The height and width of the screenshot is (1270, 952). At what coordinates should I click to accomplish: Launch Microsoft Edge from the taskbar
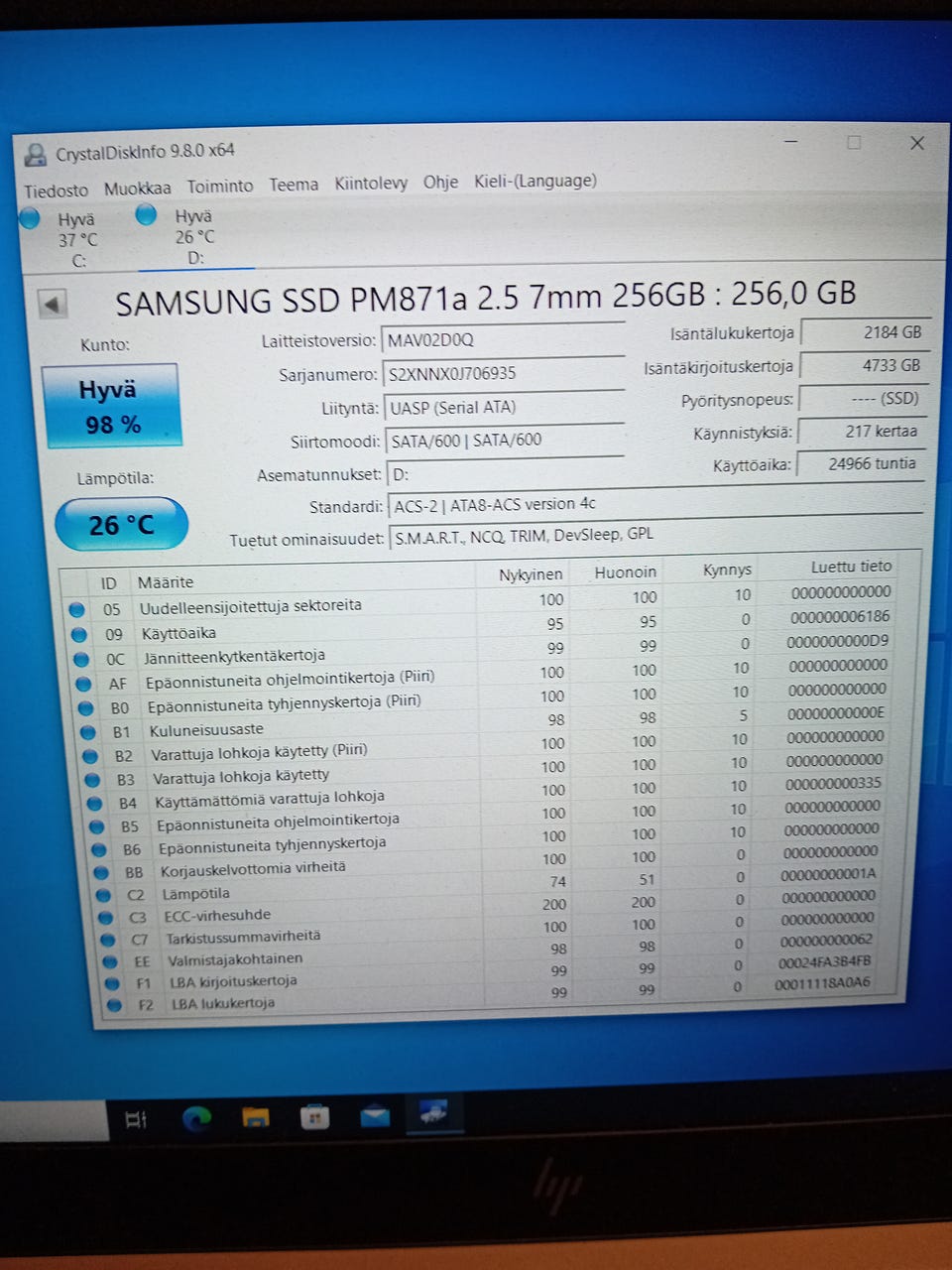[196, 1119]
